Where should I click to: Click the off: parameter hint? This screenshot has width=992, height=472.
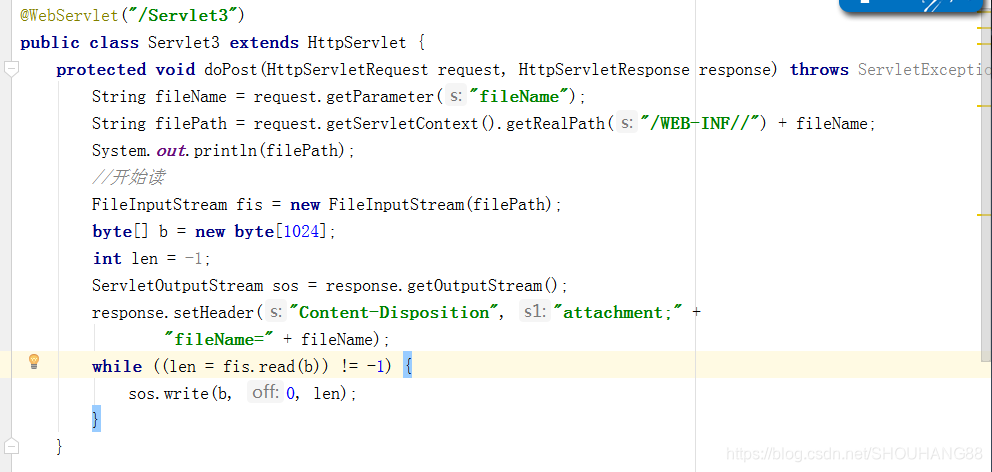click(265, 393)
